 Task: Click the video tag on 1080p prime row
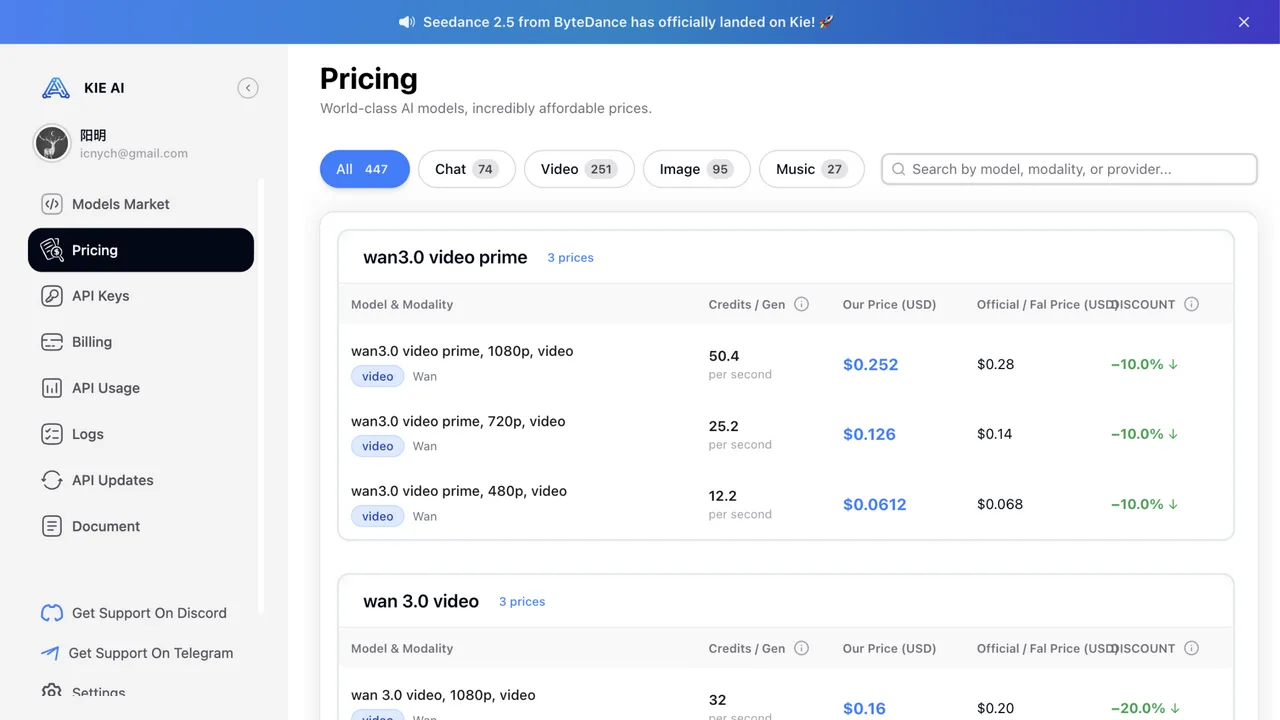coord(378,376)
